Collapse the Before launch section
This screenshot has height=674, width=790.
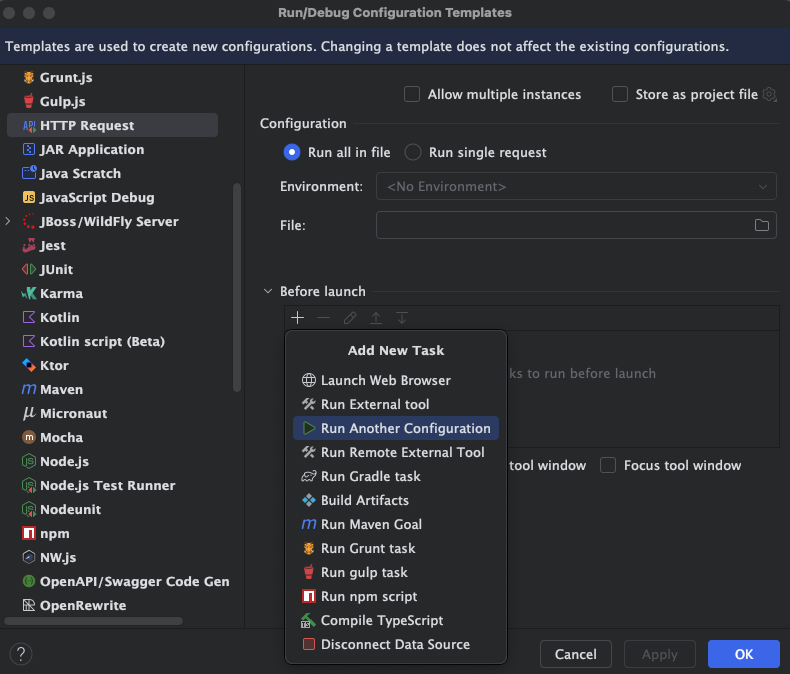pos(268,291)
